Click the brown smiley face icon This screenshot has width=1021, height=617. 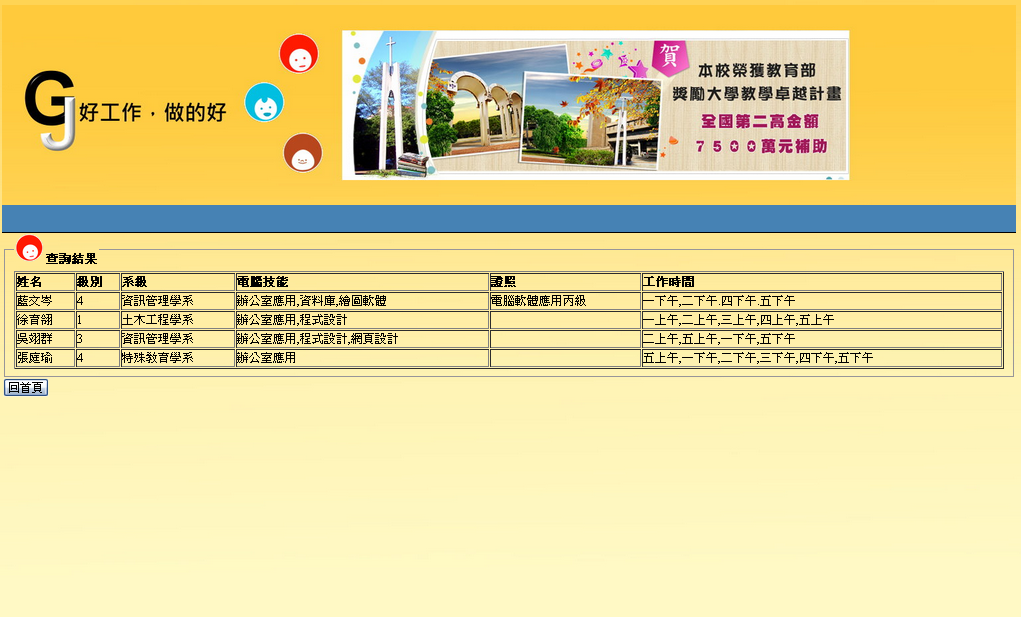(302, 153)
